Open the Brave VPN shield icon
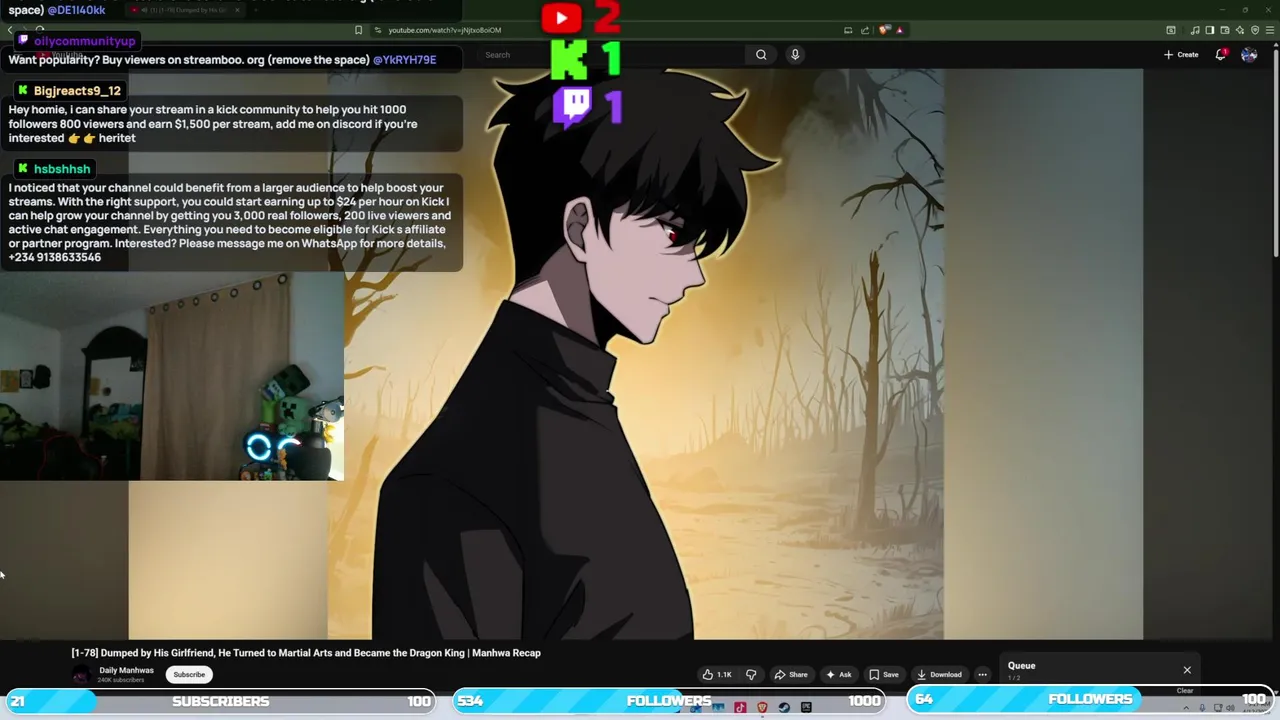Screen dimensions: 1280x720 point(1255,30)
